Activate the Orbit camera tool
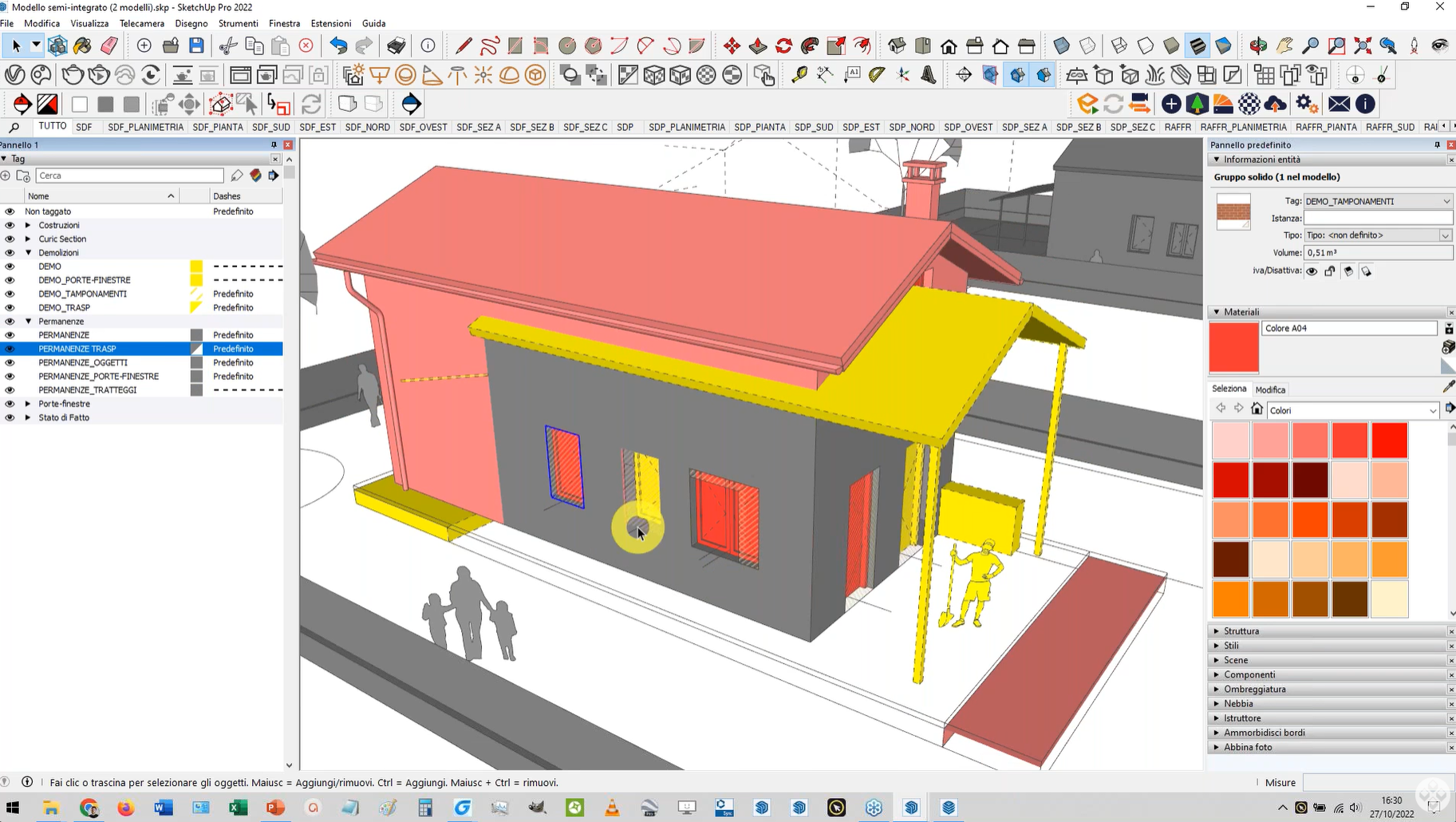The width and height of the screenshot is (1456, 822). point(1258,45)
